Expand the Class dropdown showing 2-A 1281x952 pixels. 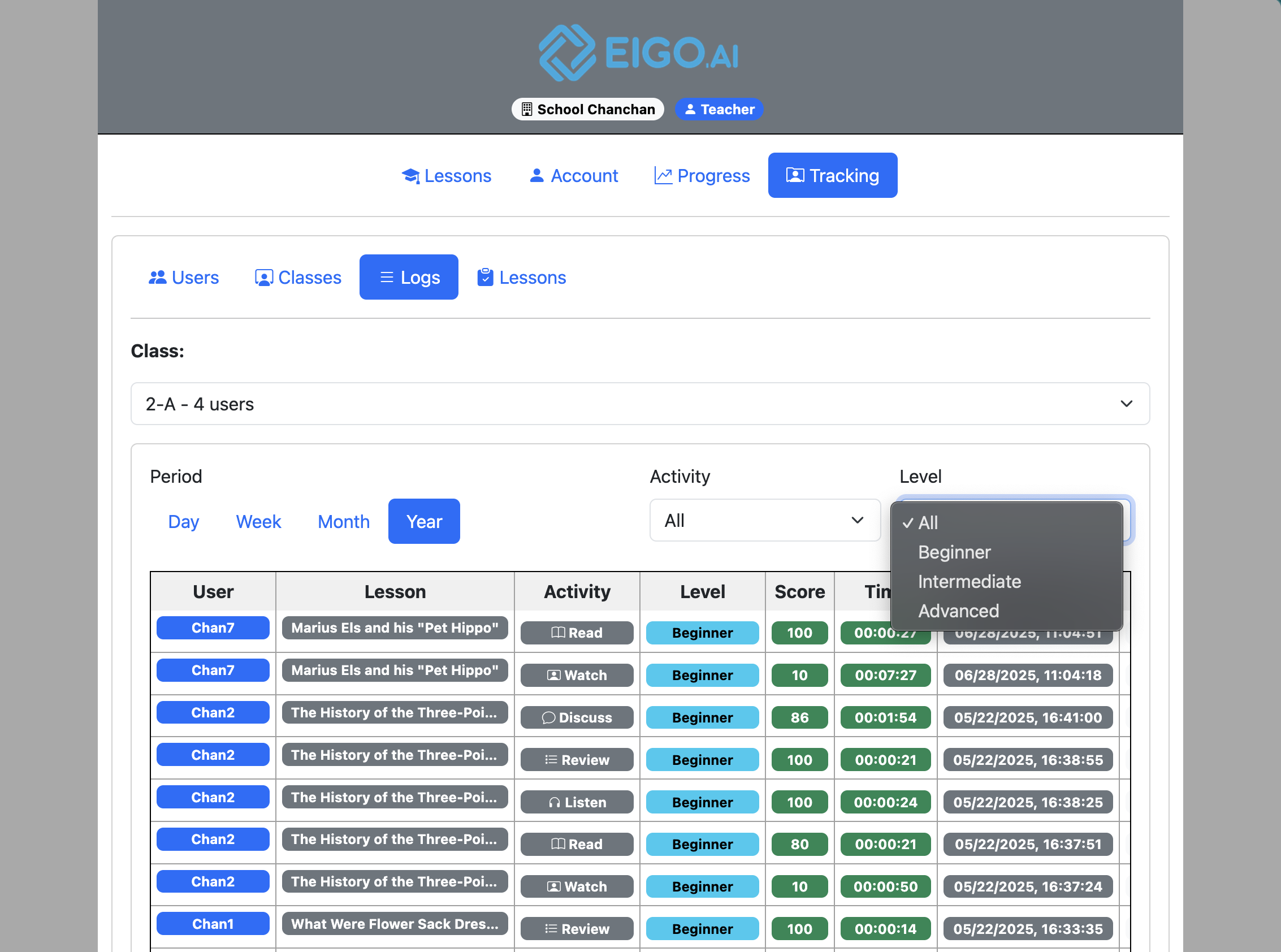click(x=639, y=404)
